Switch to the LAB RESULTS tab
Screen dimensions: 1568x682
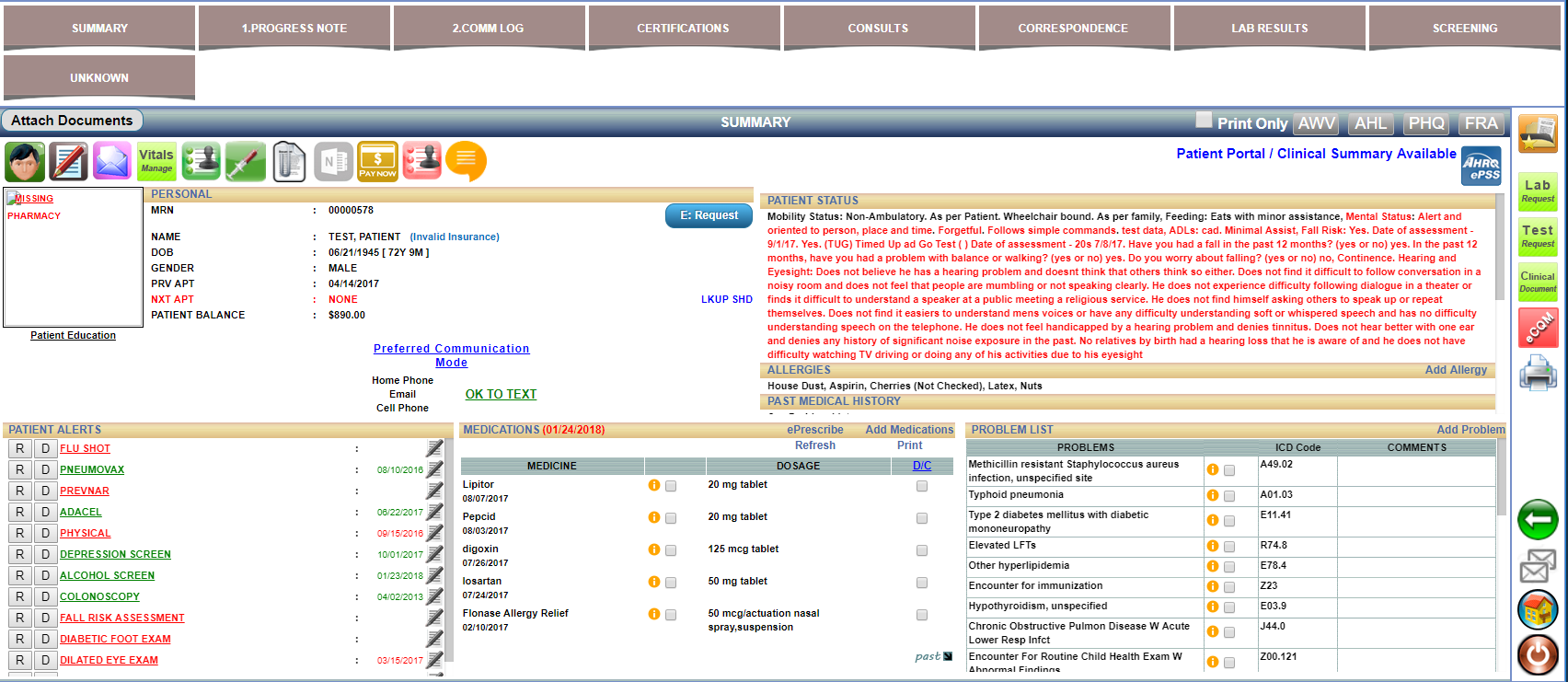(1269, 29)
